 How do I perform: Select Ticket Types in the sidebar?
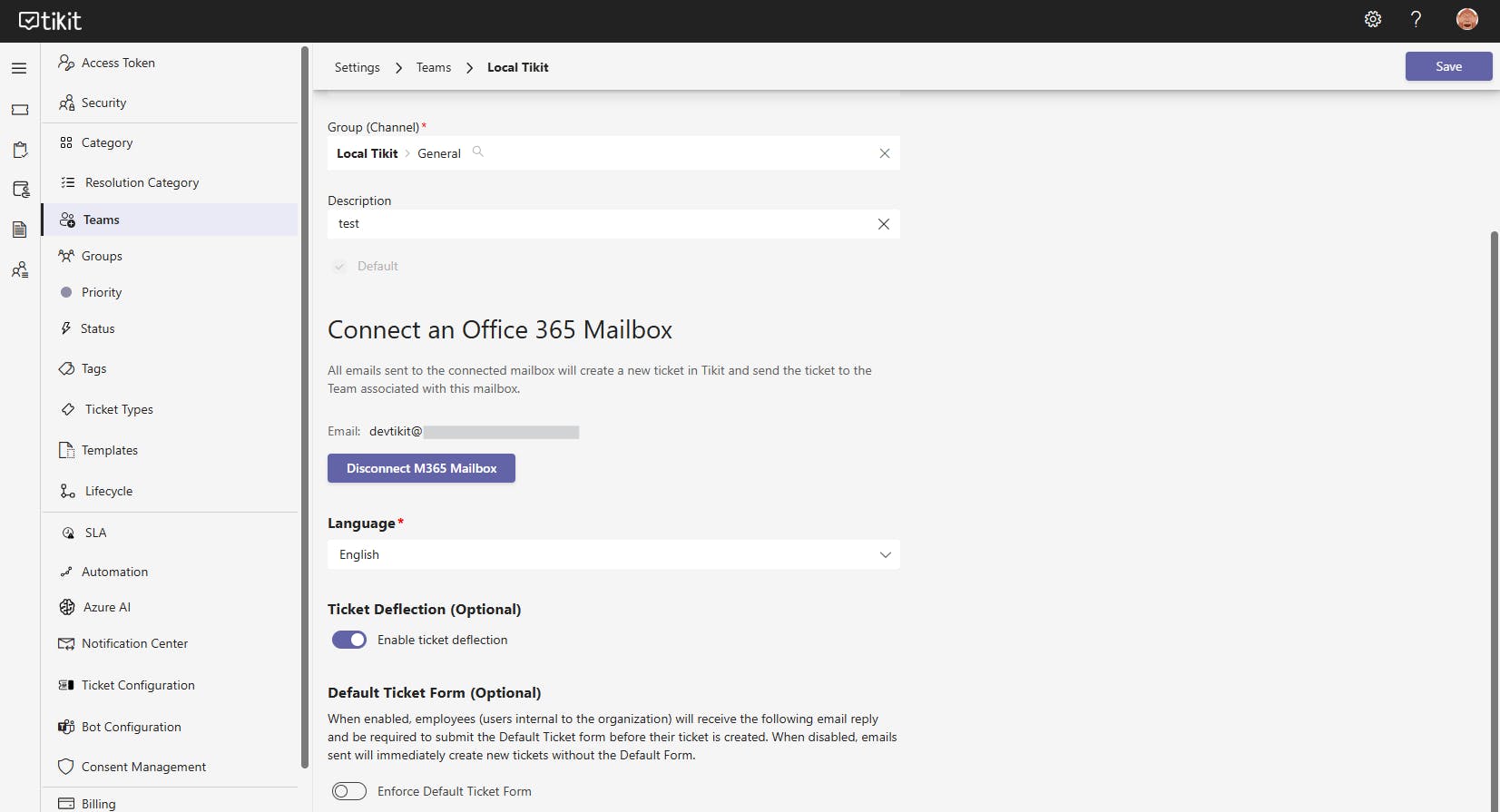click(119, 409)
